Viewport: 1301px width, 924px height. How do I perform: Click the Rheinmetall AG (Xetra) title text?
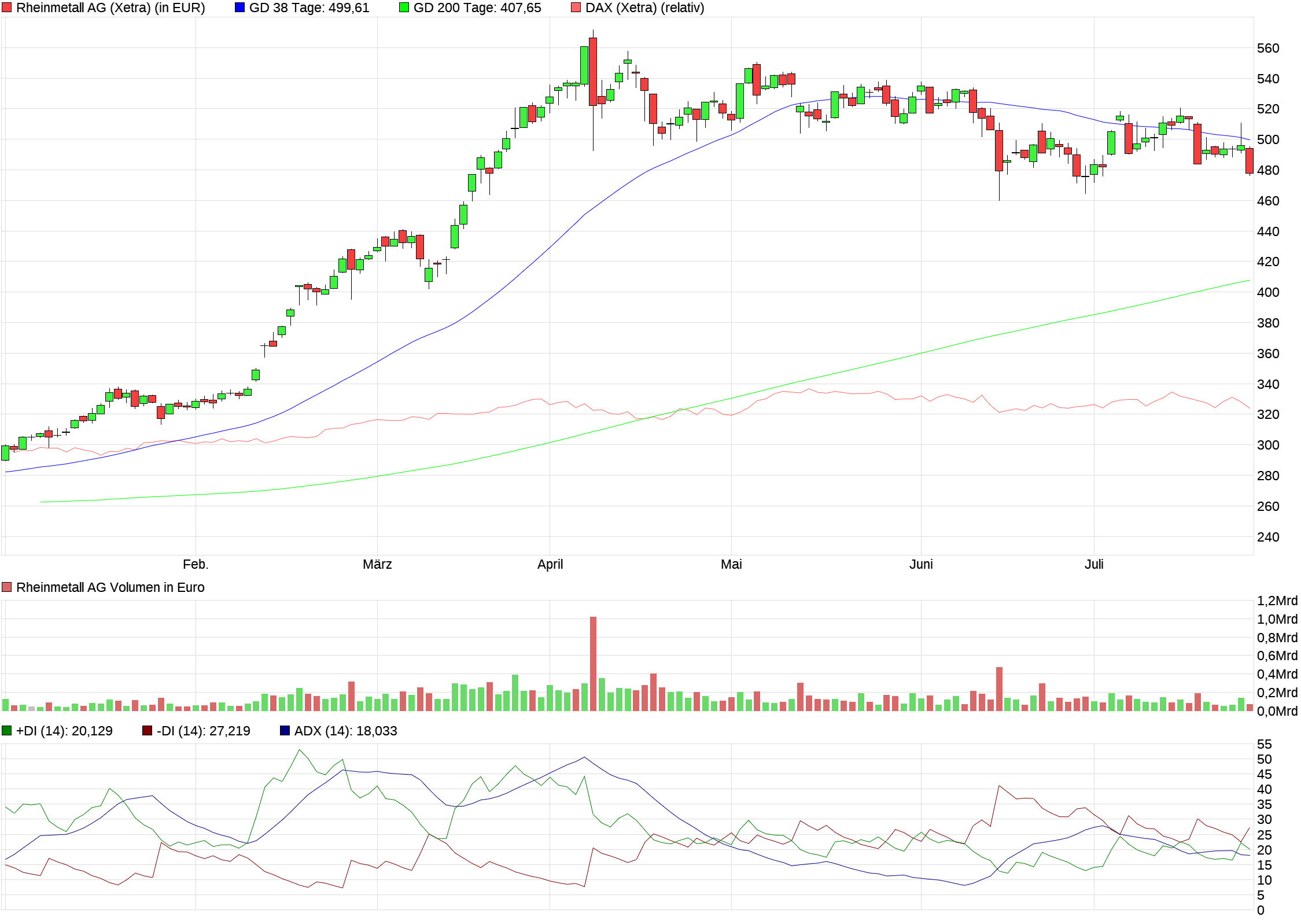point(110,8)
